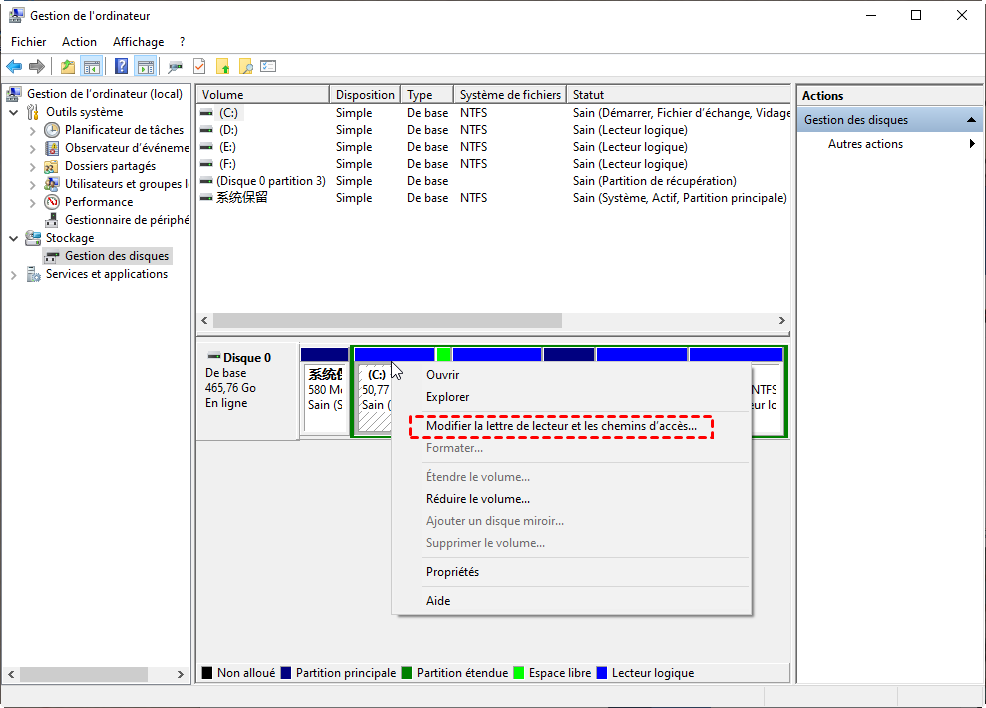Click the red Performance gauge icon

point(52,202)
